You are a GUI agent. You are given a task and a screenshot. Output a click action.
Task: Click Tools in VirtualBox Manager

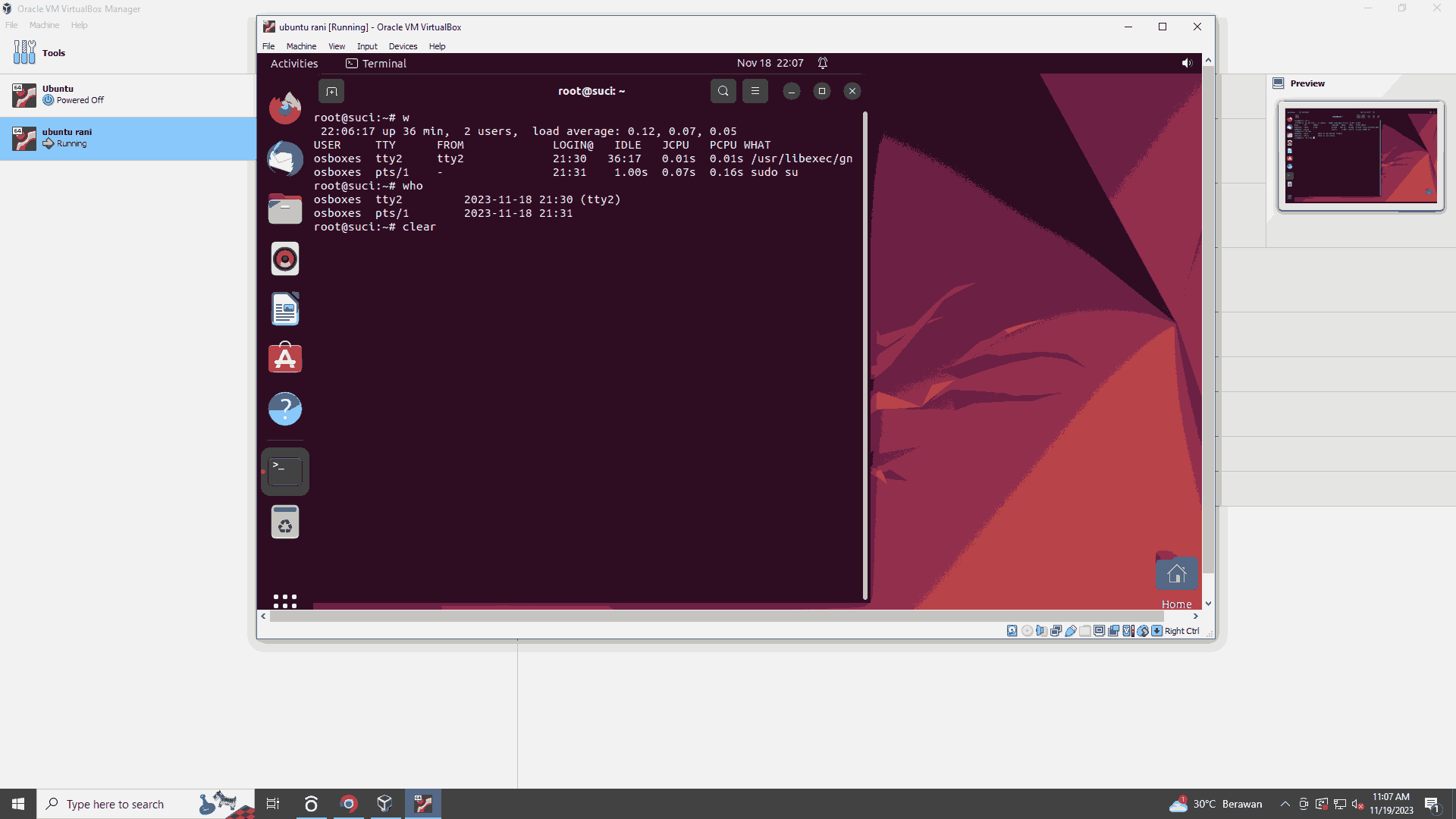pyautogui.click(x=128, y=52)
